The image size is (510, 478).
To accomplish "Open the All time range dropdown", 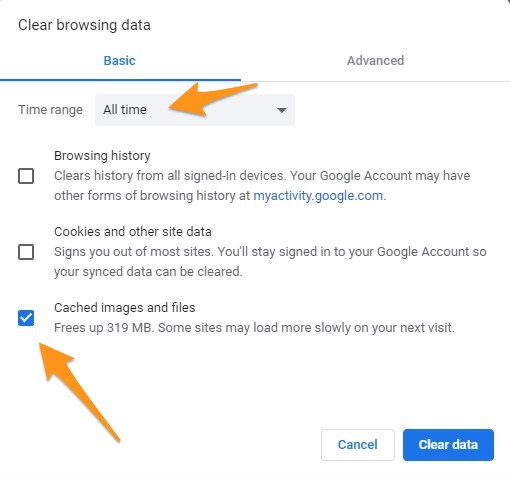I will pyautogui.click(x=195, y=110).
